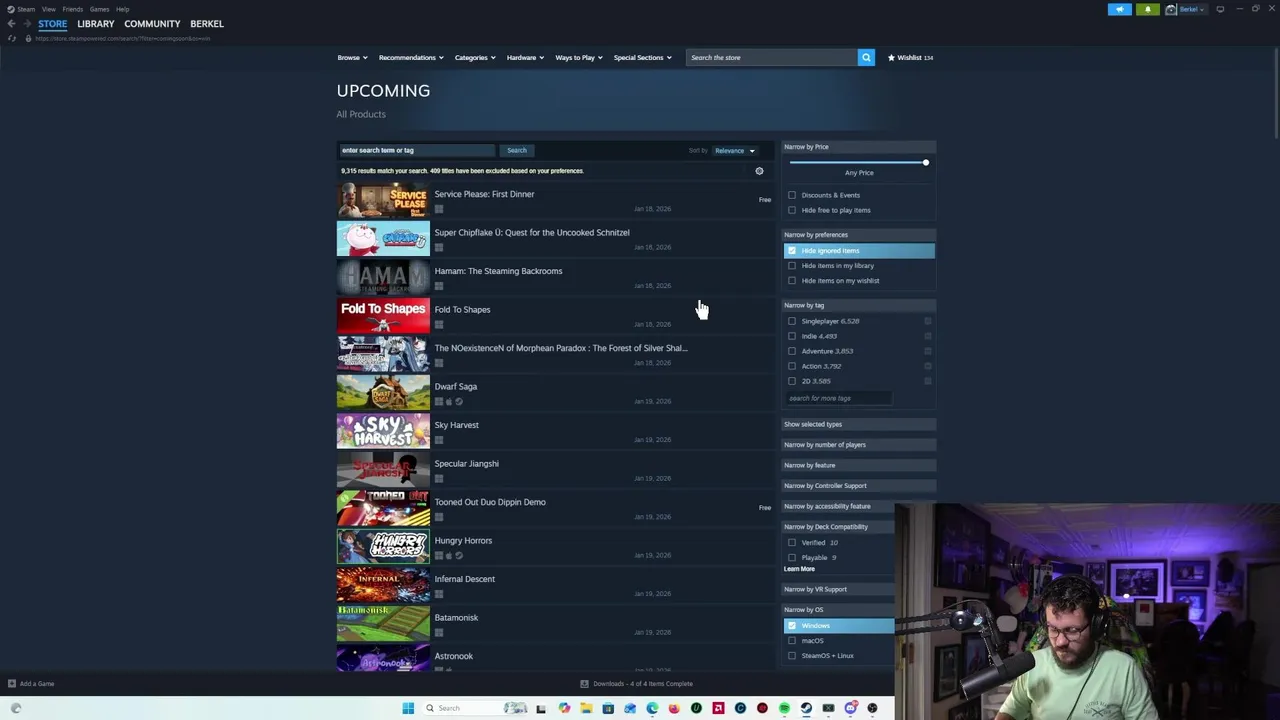
Task: Click the store search magnifier button
Action: pos(866,57)
